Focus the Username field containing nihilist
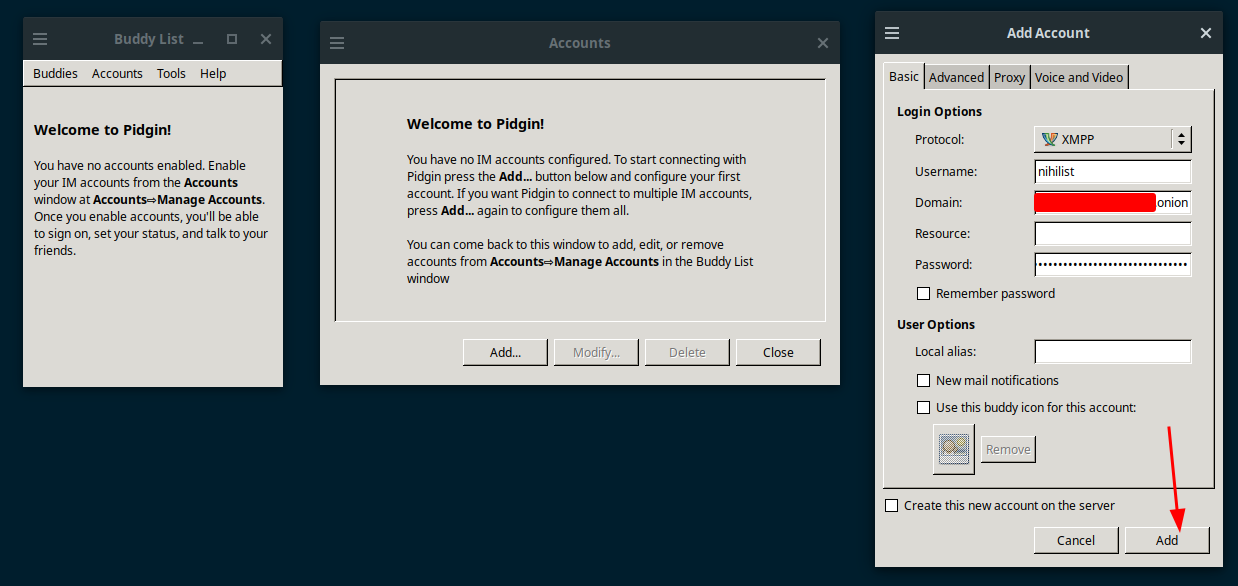 point(1113,171)
